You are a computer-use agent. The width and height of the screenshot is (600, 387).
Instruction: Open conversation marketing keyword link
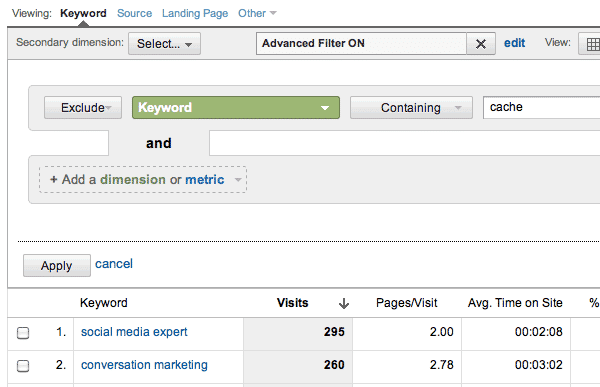tap(144, 365)
